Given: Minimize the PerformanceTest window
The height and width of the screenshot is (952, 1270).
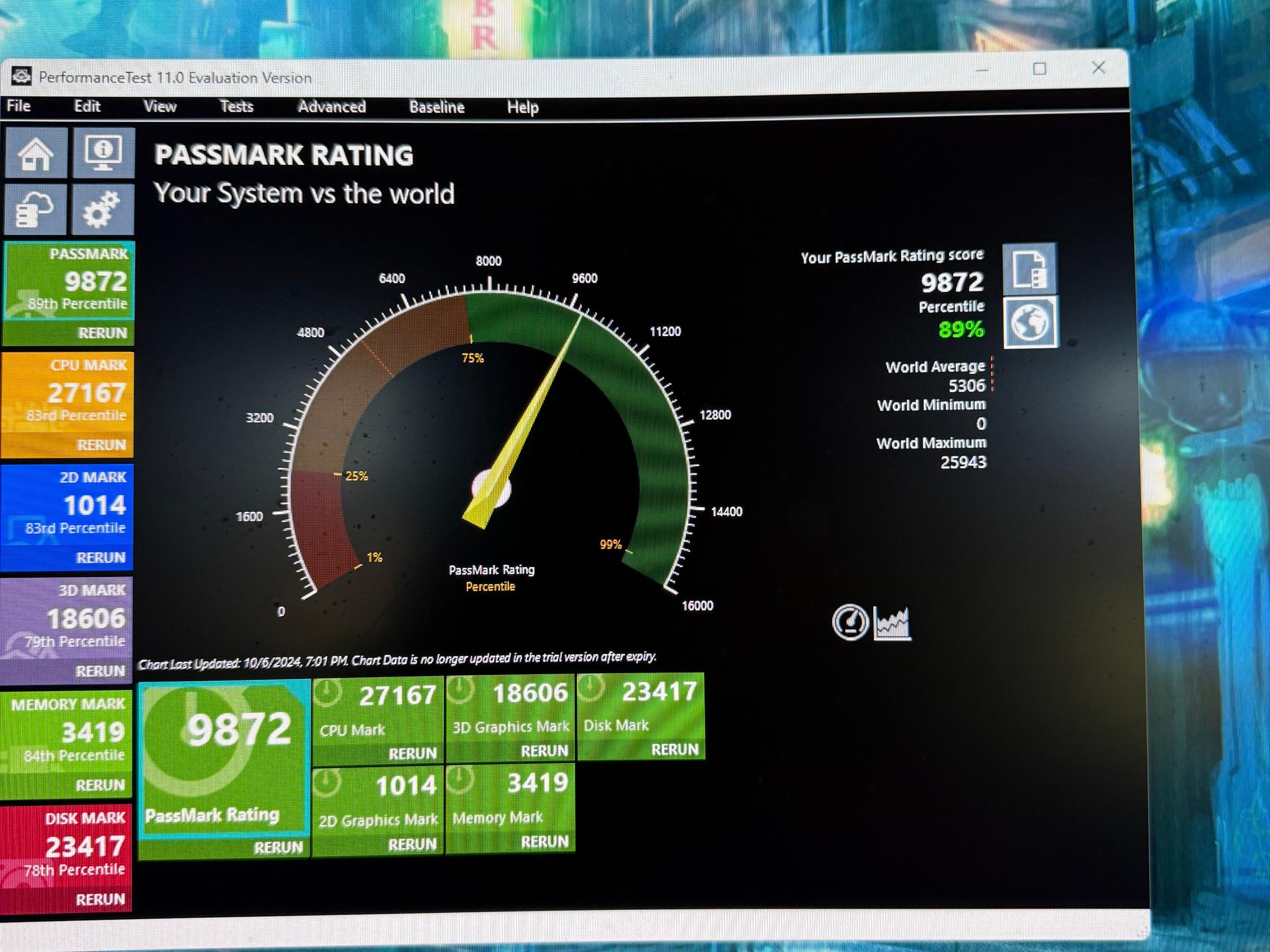Looking at the screenshot, I should point(982,69).
